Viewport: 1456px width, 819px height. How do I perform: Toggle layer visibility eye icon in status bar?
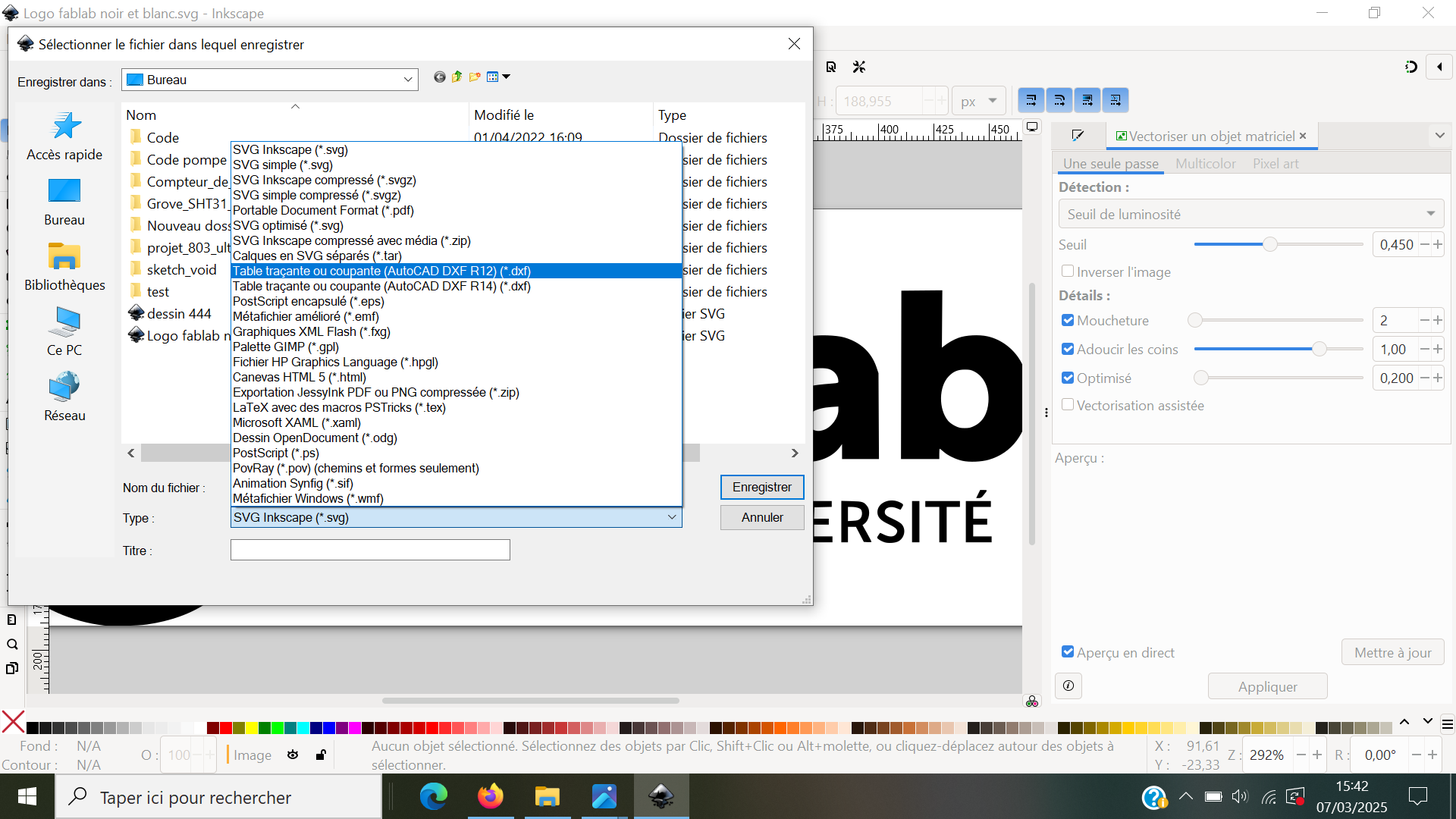(293, 755)
